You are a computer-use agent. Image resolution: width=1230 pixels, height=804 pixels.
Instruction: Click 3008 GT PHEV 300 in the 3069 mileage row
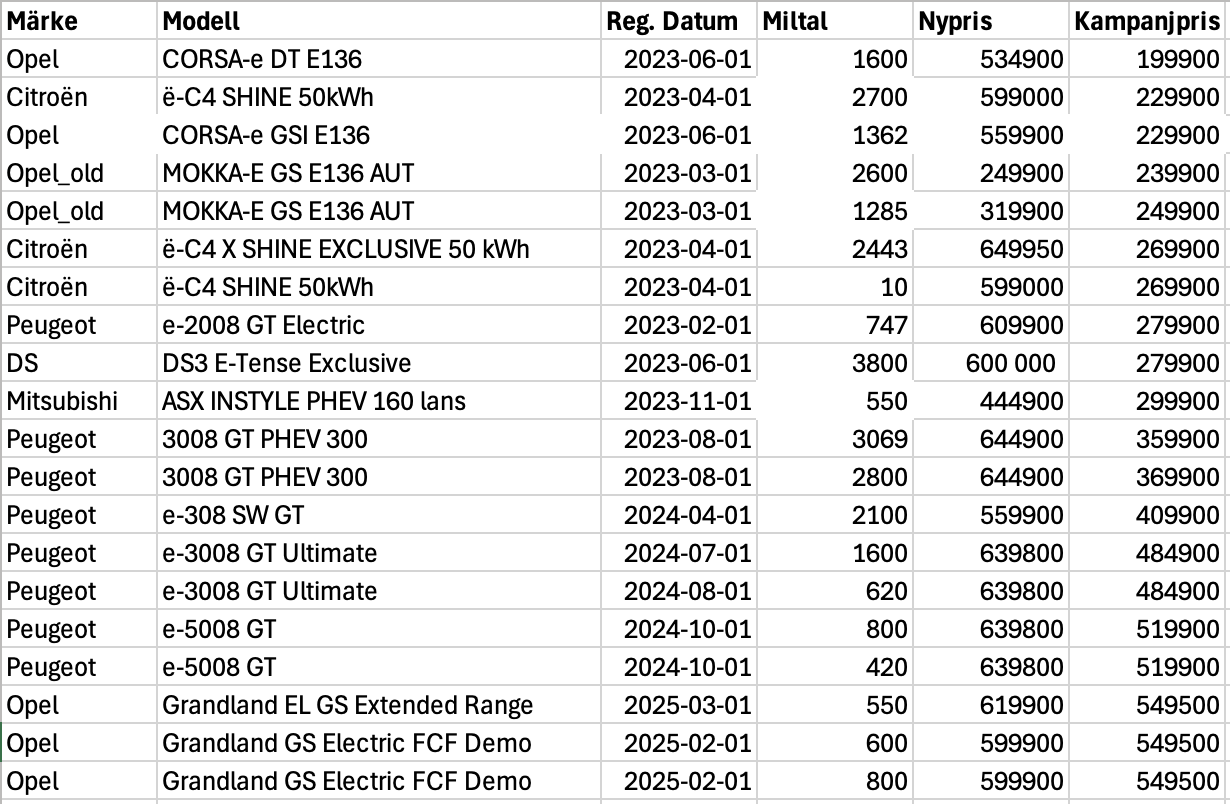pyautogui.click(x=379, y=439)
